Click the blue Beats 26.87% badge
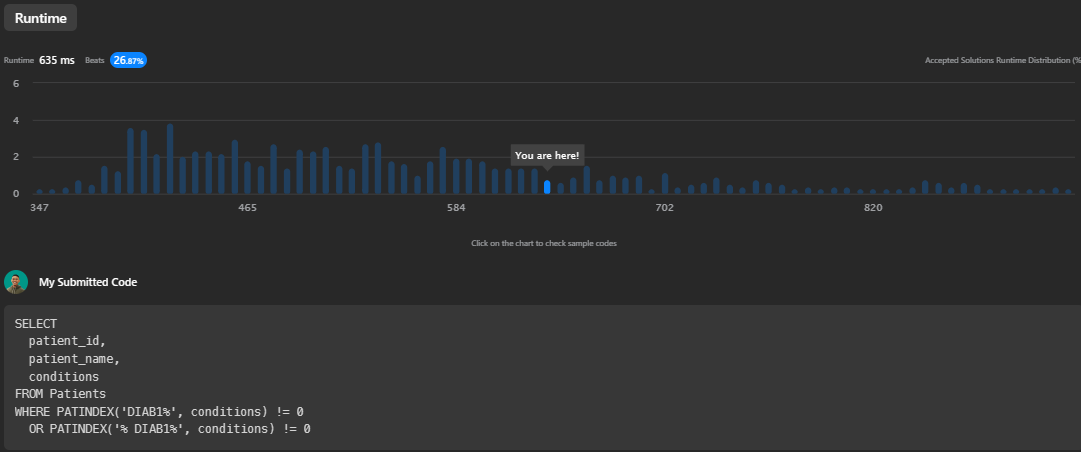The image size is (1081, 452). pos(129,60)
